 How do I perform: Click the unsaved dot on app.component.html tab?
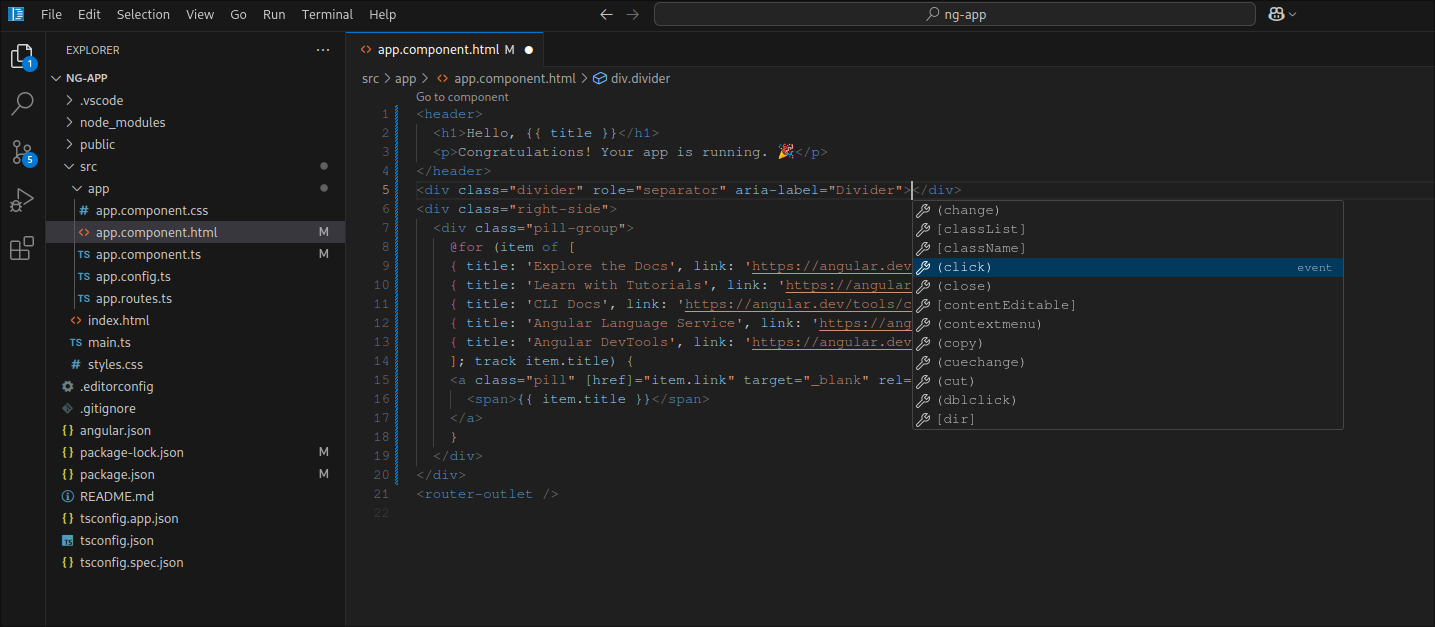point(529,49)
